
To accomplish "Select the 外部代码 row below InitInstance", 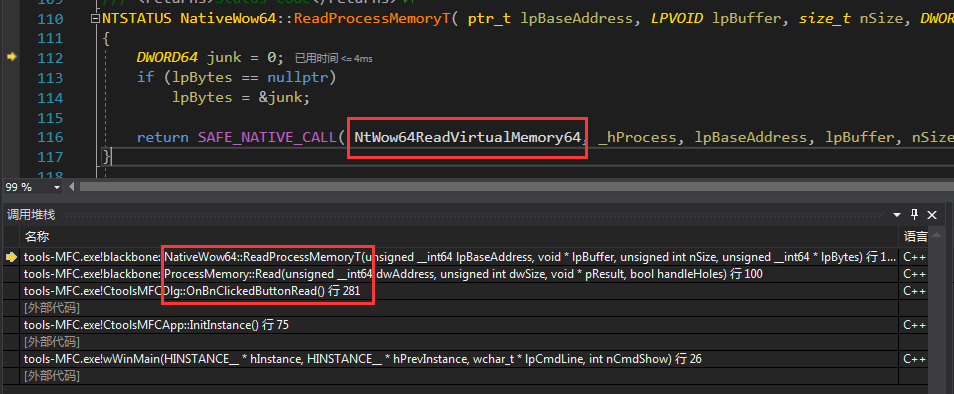I will coord(459,342).
